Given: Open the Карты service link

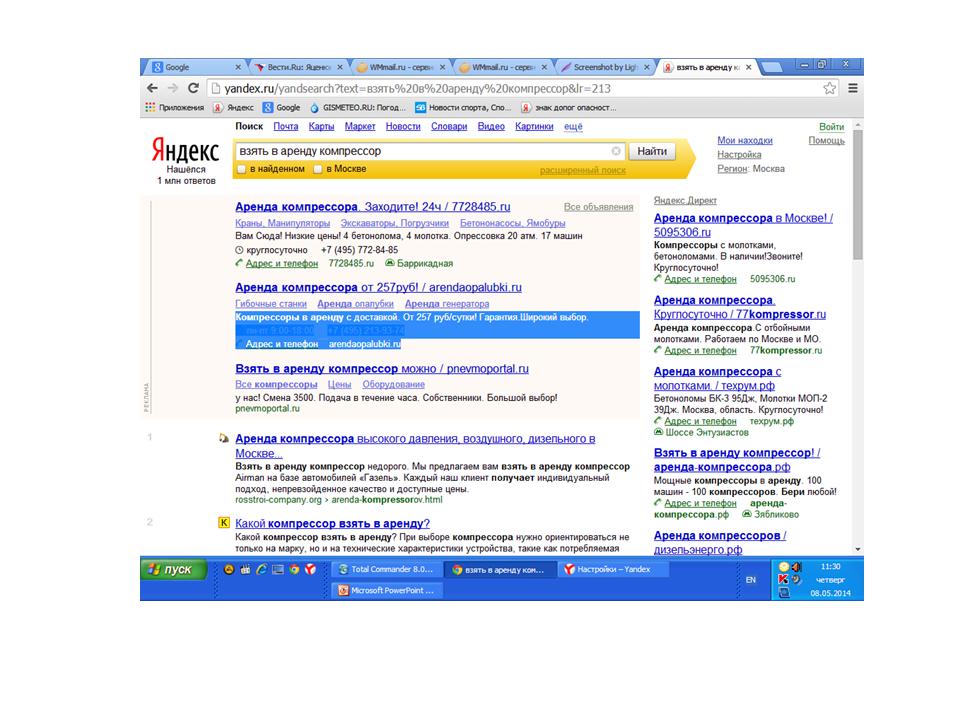Looking at the screenshot, I should coord(321,126).
